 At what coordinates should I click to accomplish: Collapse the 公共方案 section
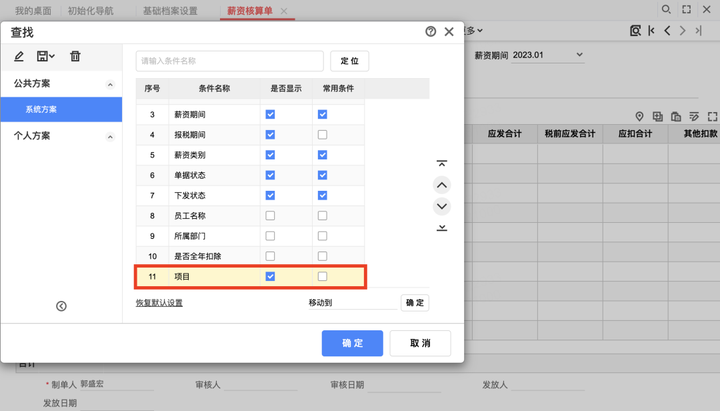[x=110, y=84]
